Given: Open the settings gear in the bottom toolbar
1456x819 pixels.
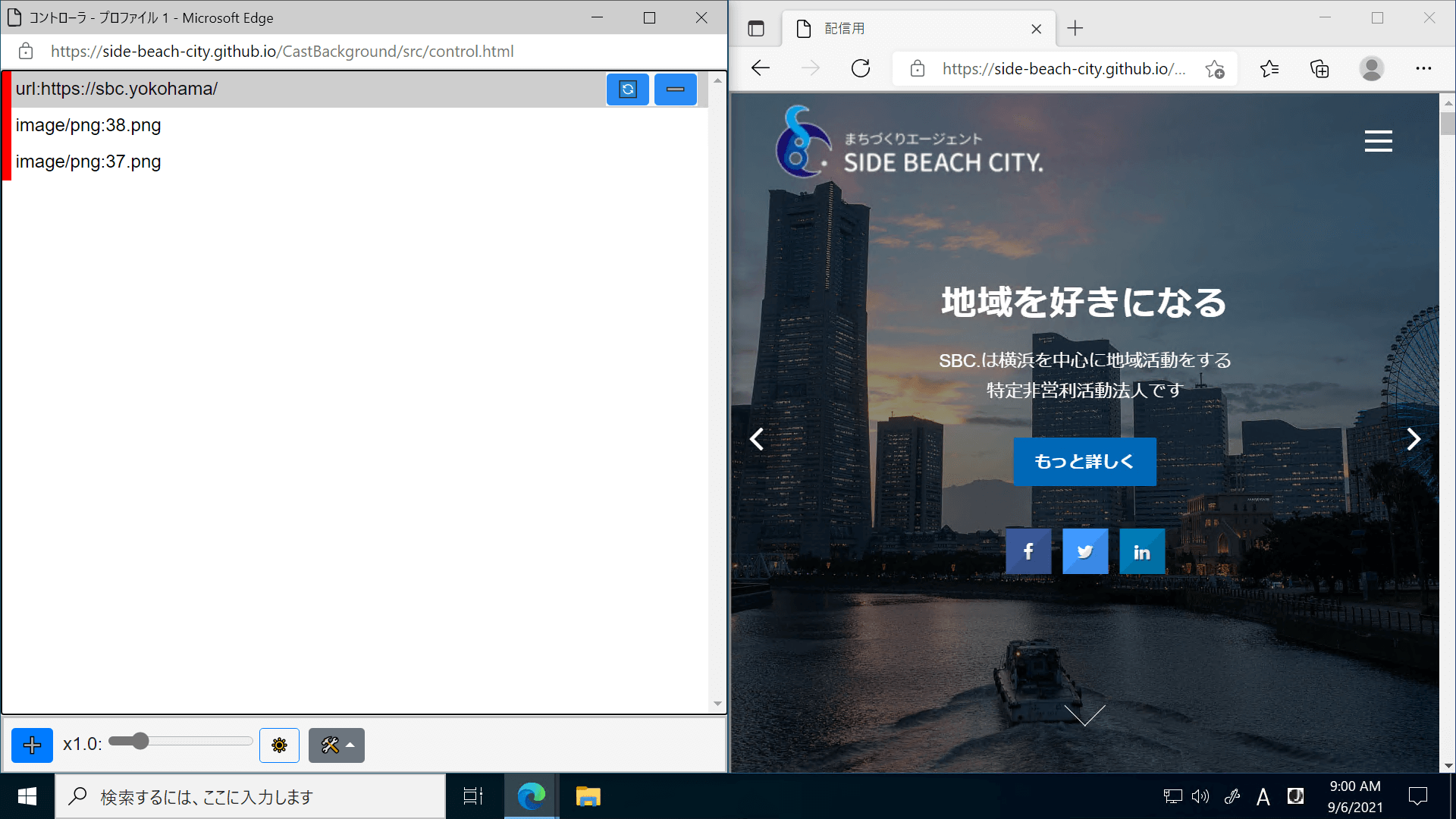Looking at the screenshot, I should [279, 745].
